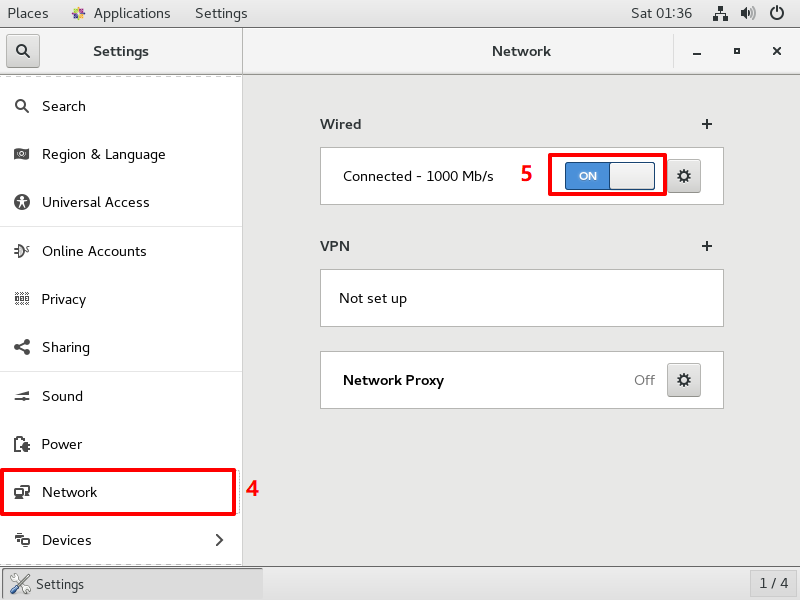Click the power icon in top bar

click(777, 13)
